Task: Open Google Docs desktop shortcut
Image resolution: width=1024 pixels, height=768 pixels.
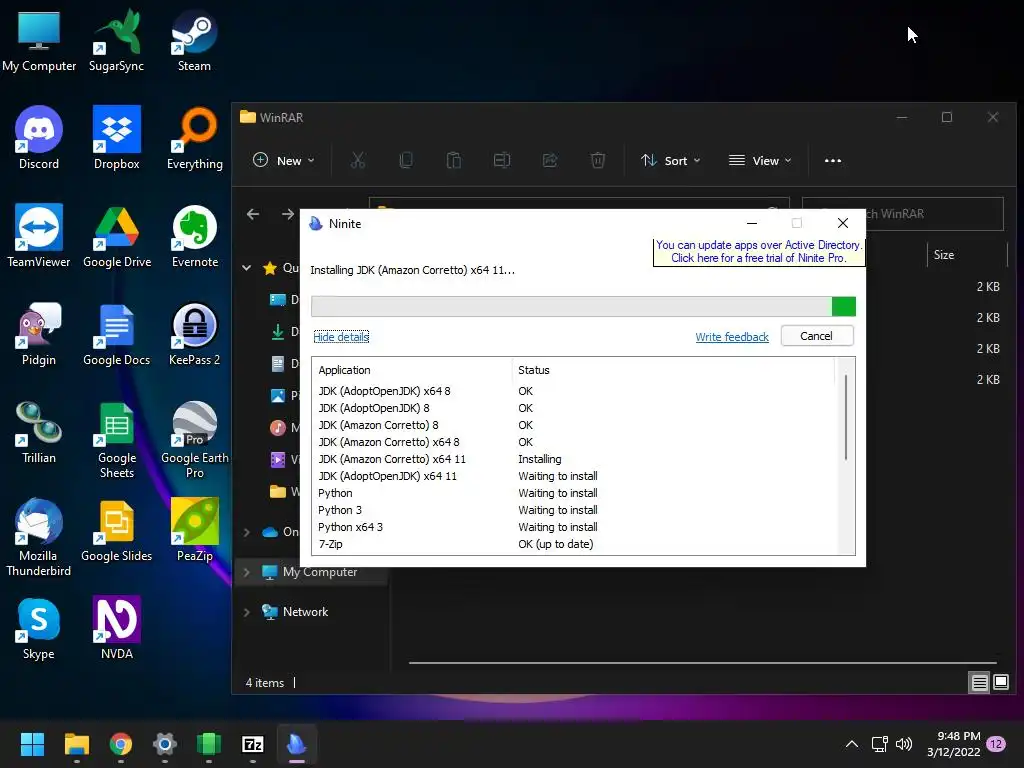Action: click(116, 334)
